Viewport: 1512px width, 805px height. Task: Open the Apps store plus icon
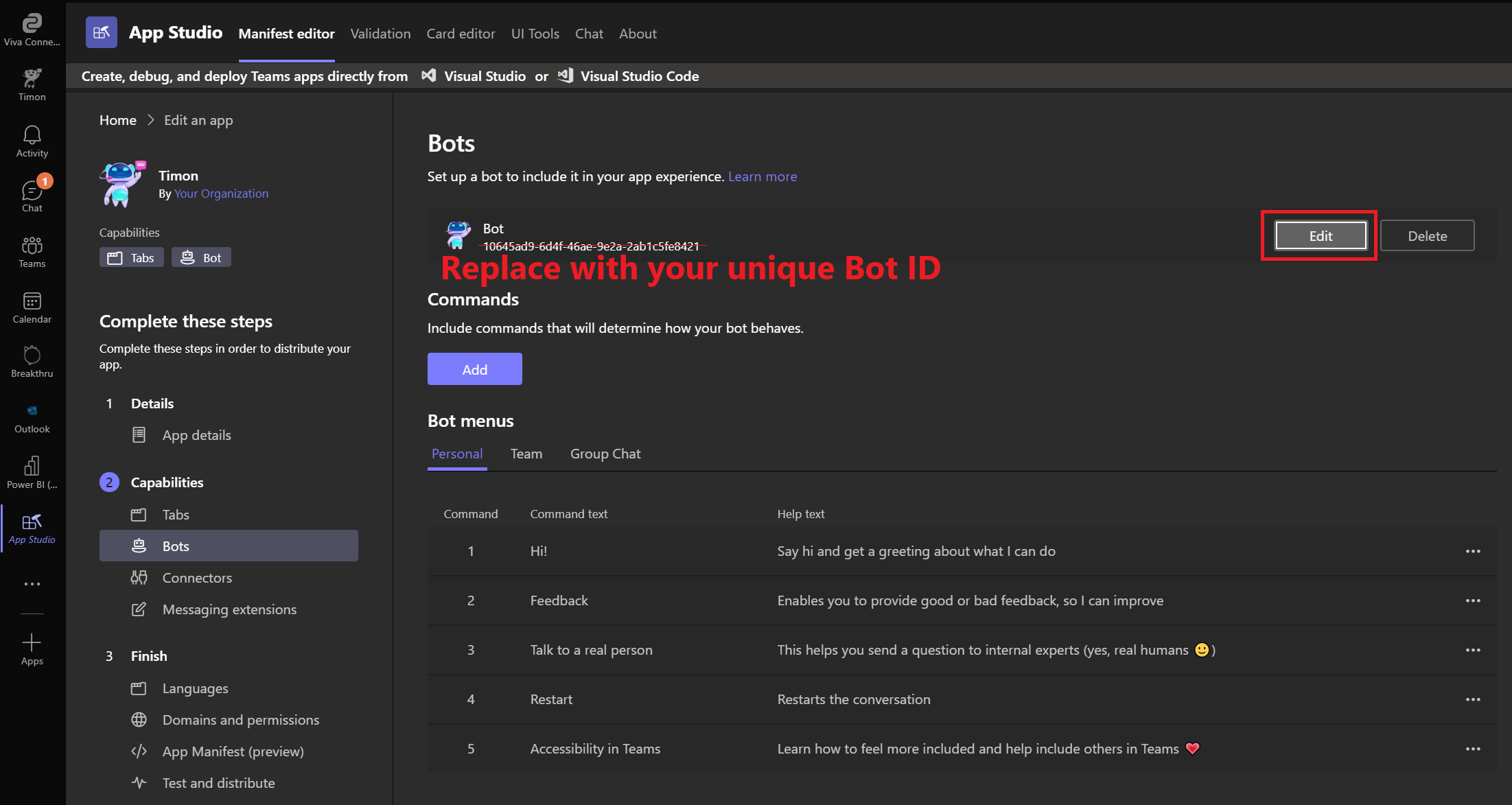(32, 649)
